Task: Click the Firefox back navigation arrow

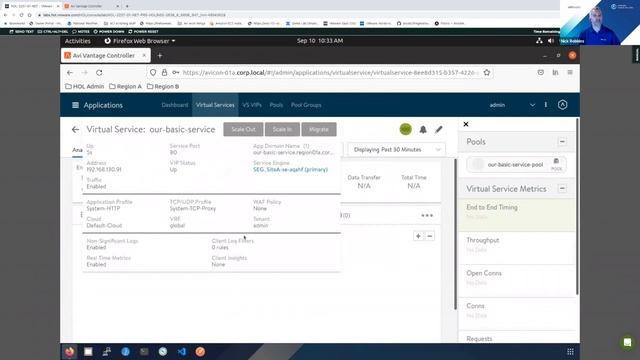Action: 70,73
